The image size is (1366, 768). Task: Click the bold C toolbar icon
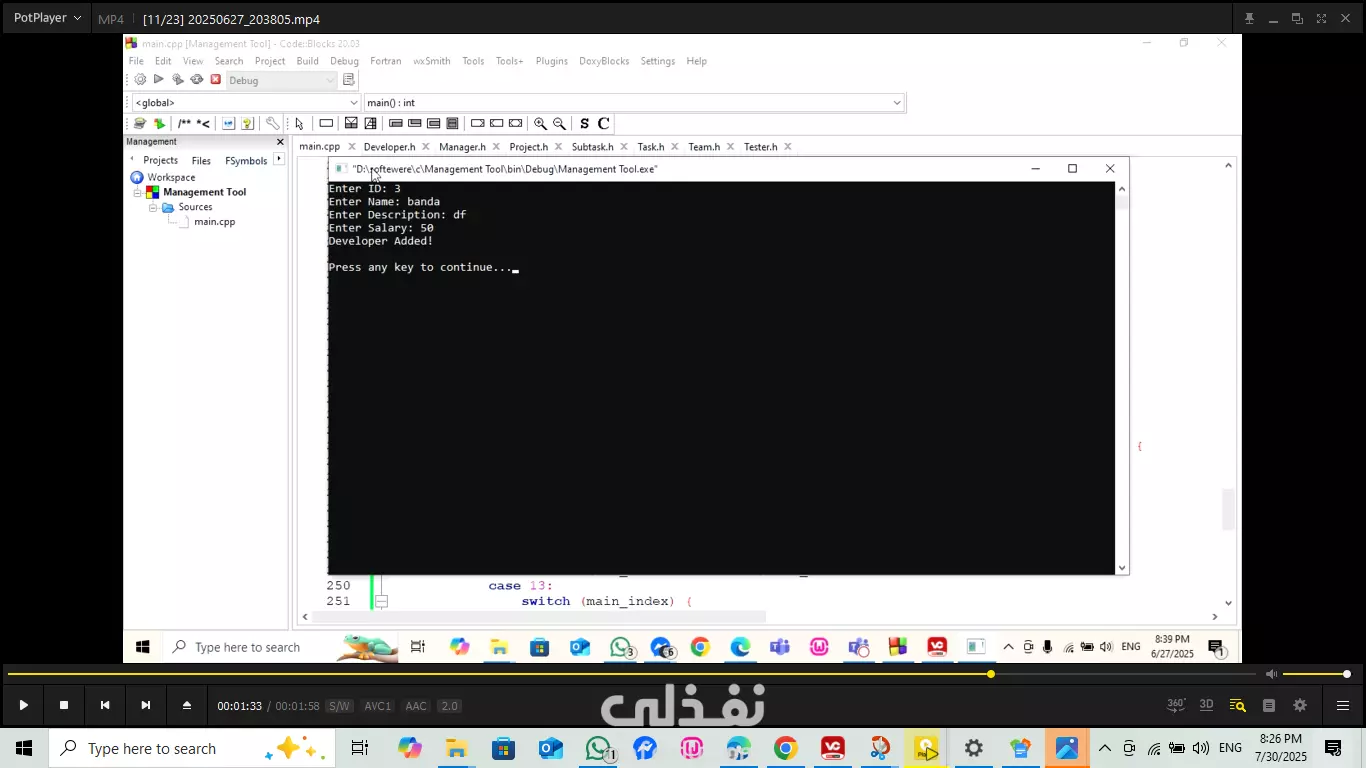tap(603, 124)
